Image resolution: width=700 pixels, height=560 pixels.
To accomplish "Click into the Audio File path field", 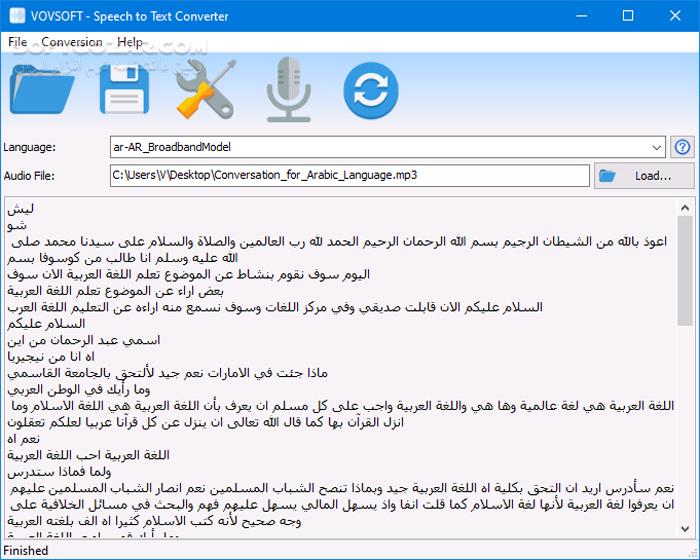I will tap(350, 175).
